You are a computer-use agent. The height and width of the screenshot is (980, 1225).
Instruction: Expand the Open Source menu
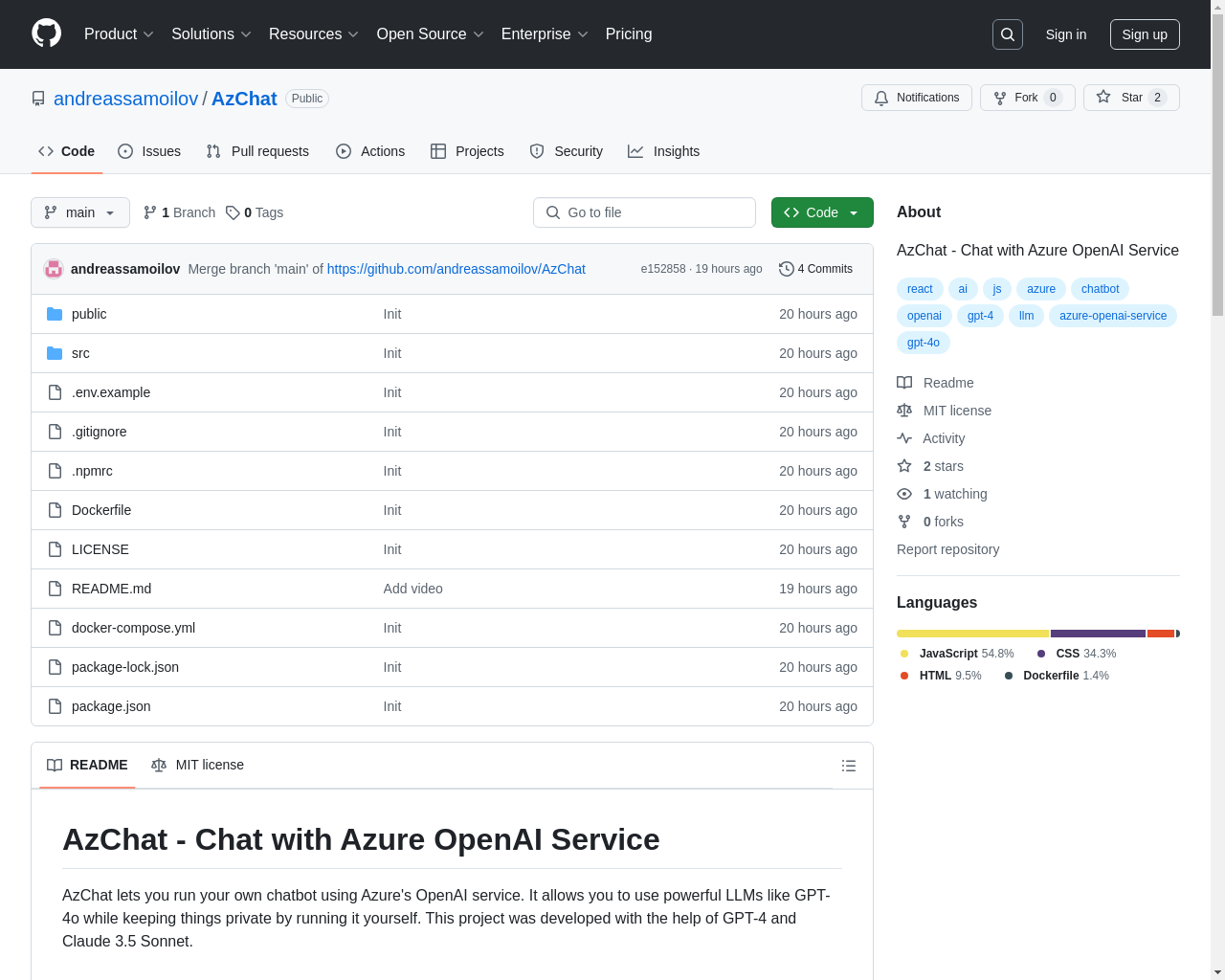(431, 34)
